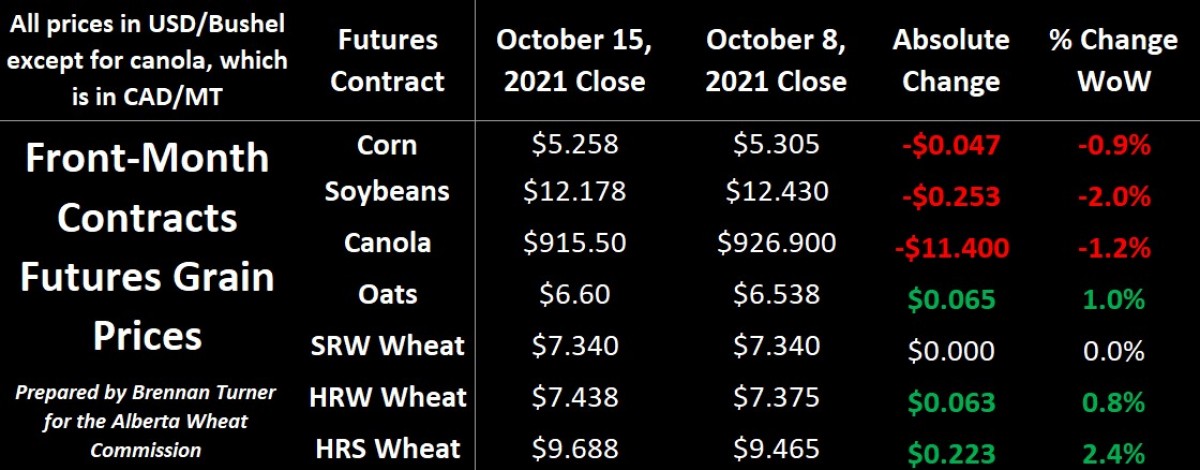The image size is (1200, 470).
Task: Click the $5.258 corn closing price
Action: (575, 146)
